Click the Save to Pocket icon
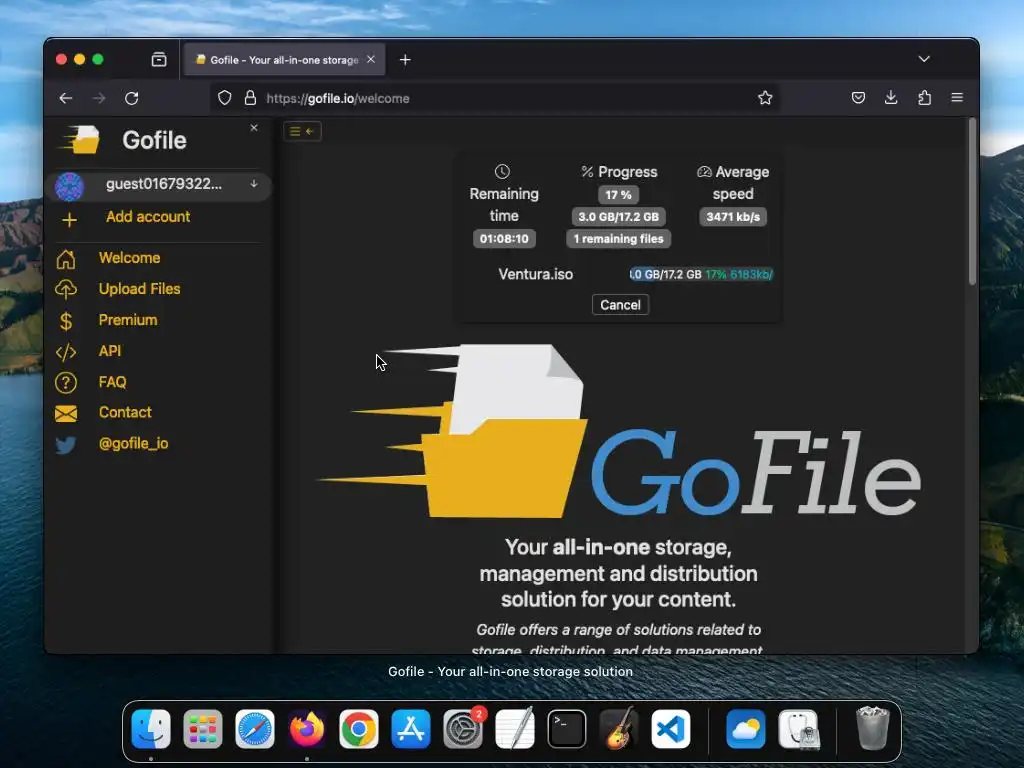Viewport: 1024px width, 768px height. (858, 98)
